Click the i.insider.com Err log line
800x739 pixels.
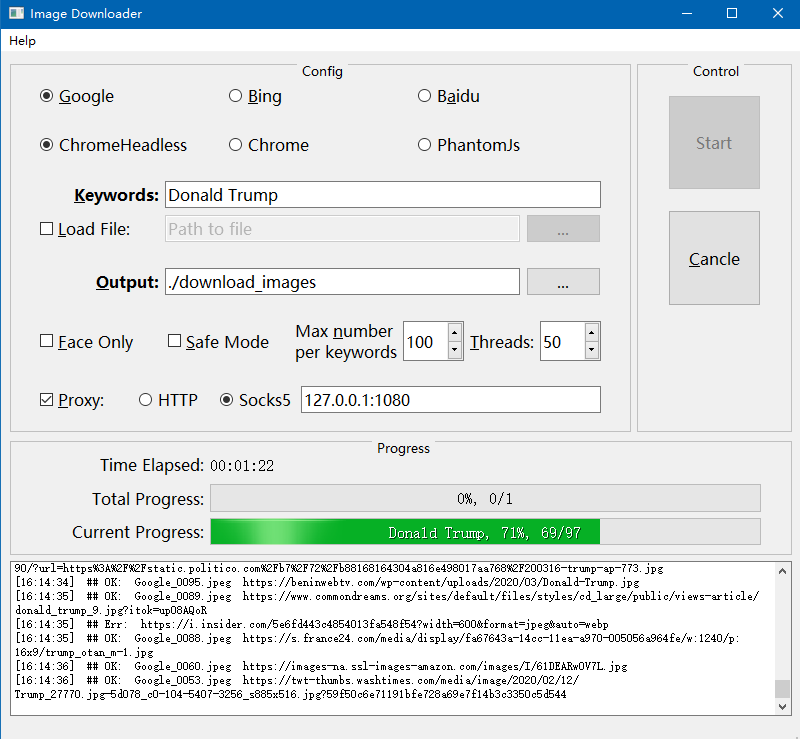(x=312, y=624)
